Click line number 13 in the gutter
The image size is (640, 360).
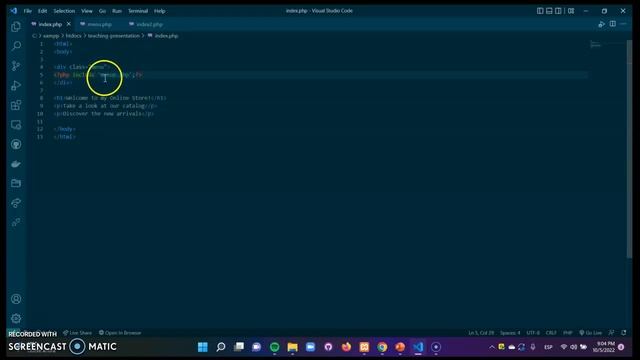point(40,137)
